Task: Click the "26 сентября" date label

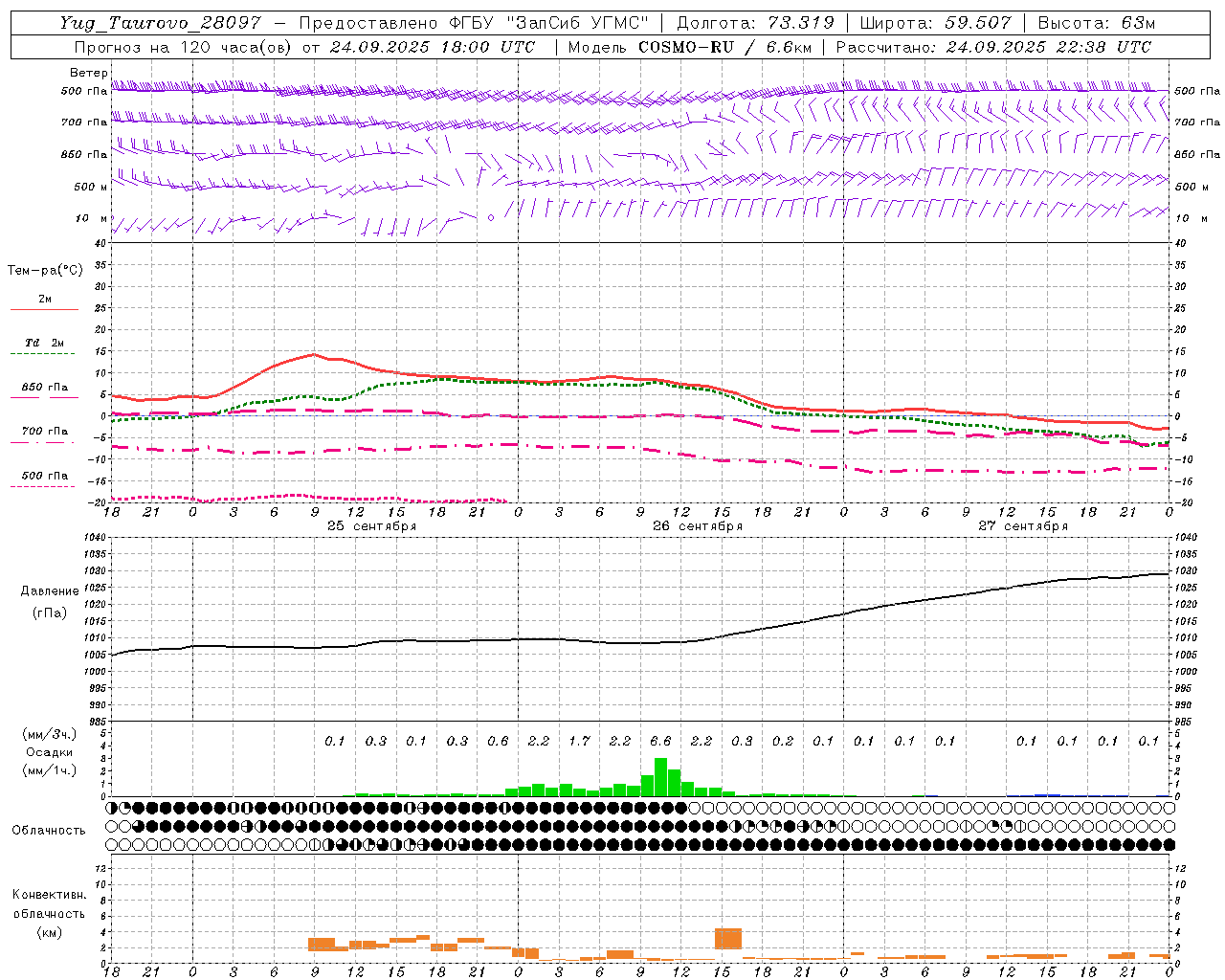Action: [698, 526]
